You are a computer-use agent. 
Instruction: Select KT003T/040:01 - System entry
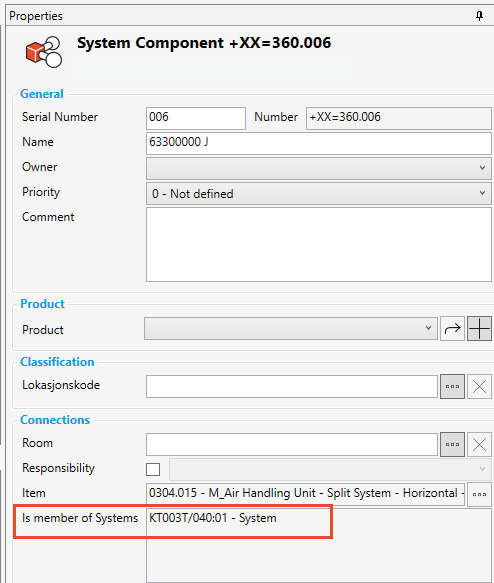click(x=213, y=518)
